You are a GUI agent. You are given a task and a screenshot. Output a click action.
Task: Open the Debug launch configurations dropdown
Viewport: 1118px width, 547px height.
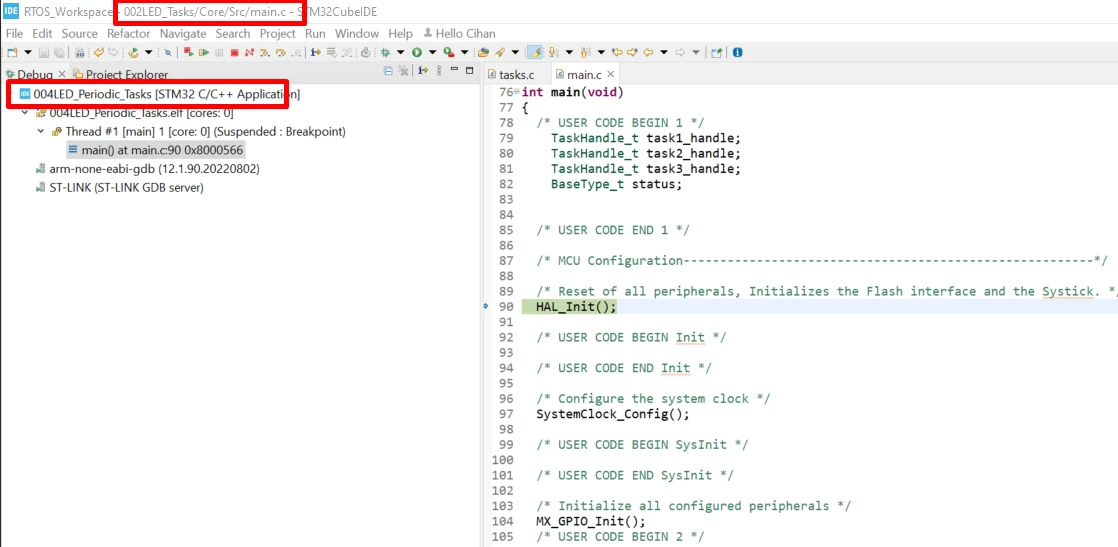(x=401, y=52)
